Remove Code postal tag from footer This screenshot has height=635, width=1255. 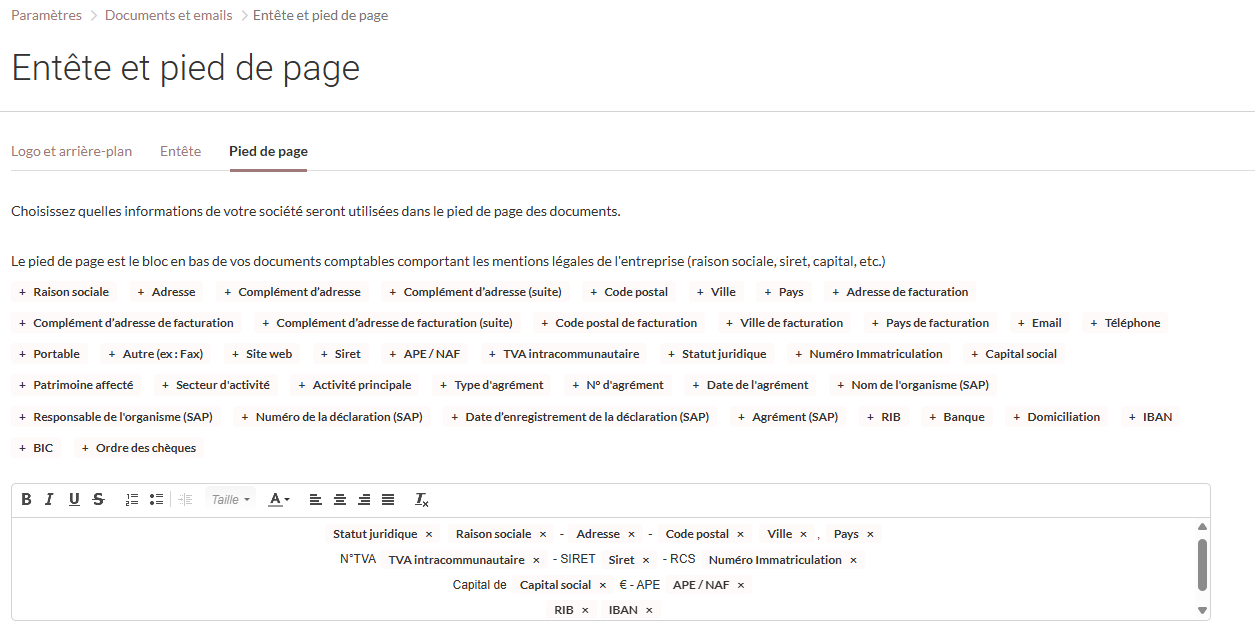(740, 534)
